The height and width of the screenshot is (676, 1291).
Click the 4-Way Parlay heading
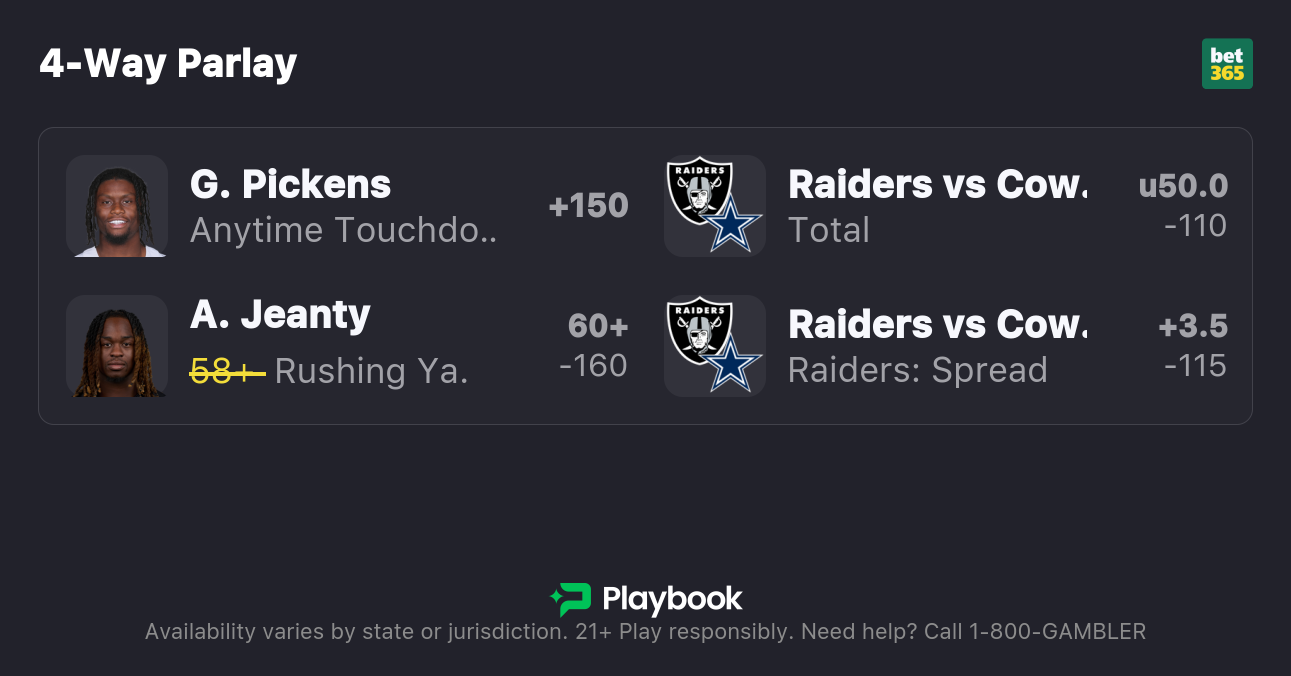click(x=168, y=64)
